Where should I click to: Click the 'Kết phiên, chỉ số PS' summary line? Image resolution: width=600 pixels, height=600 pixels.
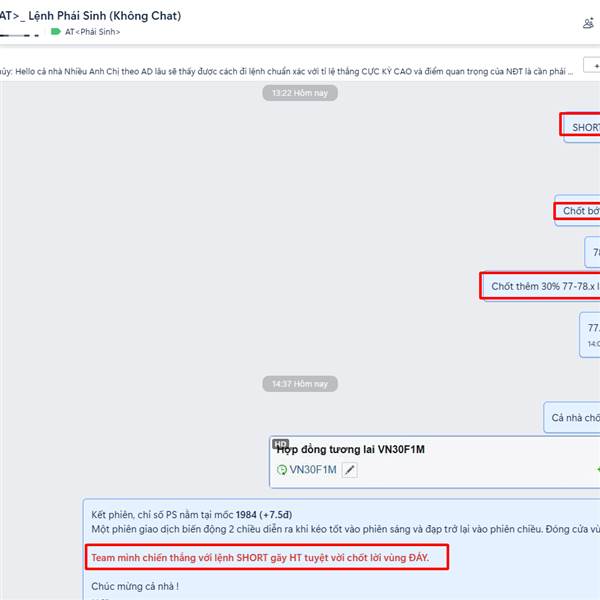[x=191, y=515]
